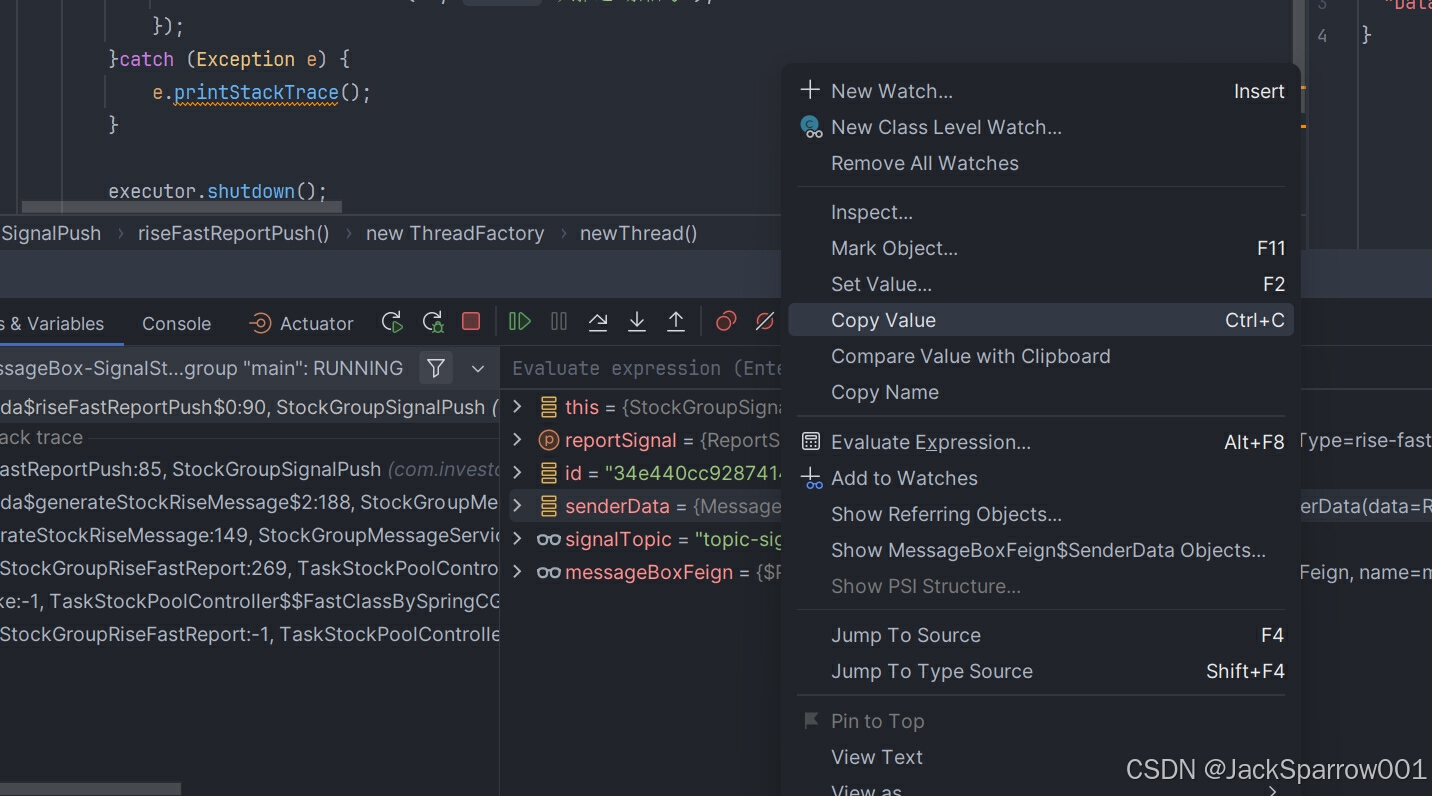Click the Pause program icon
Image resolution: width=1432 pixels, height=796 pixels.
(558, 321)
